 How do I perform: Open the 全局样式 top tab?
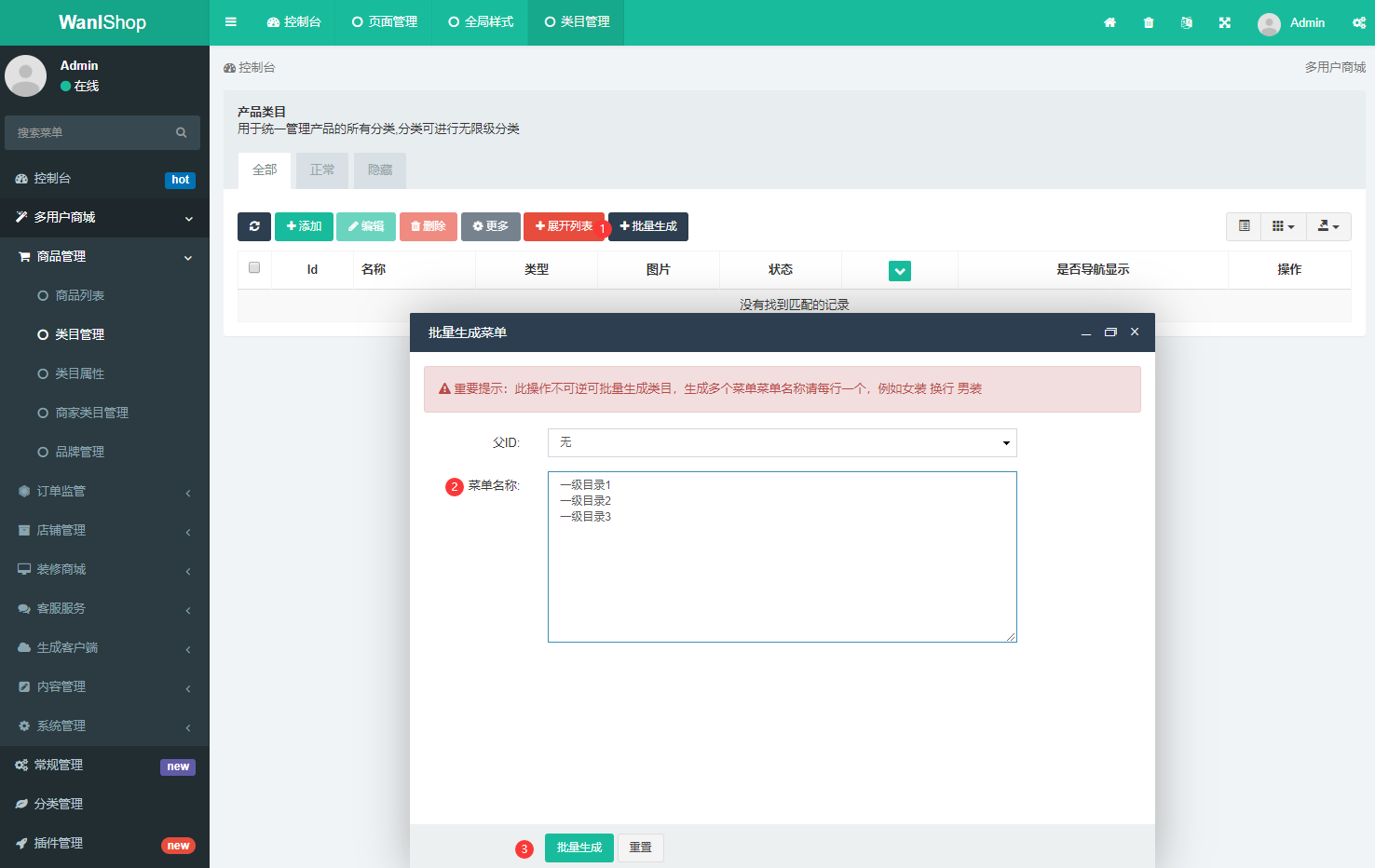(x=481, y=22)
